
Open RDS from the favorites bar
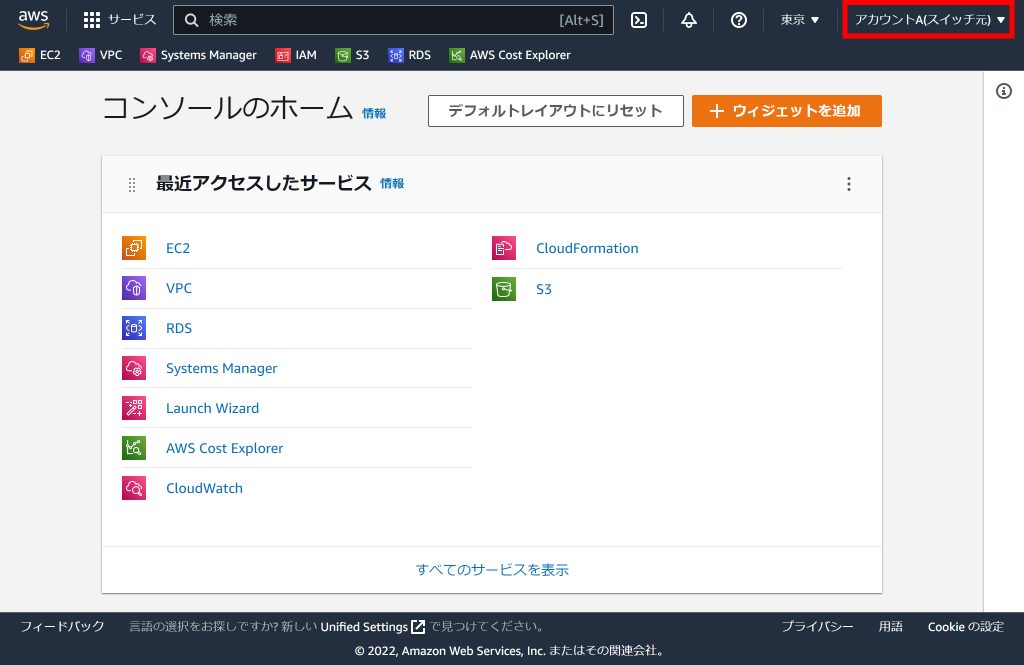[409, 56]
